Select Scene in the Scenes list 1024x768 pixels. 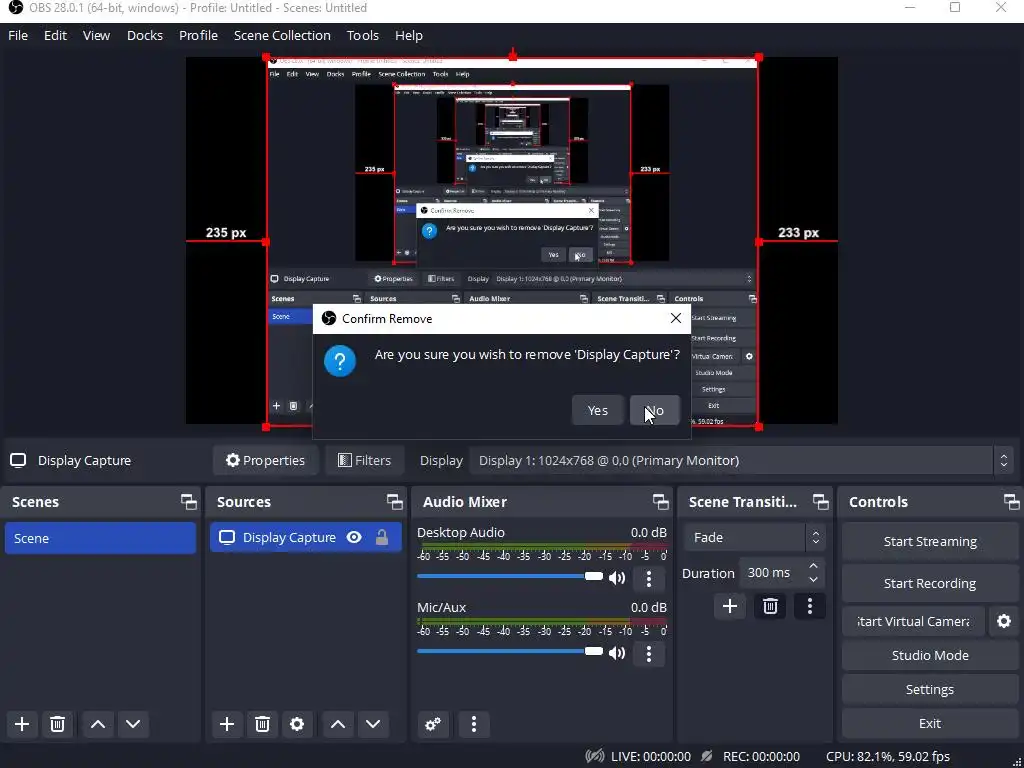(100, 538)
